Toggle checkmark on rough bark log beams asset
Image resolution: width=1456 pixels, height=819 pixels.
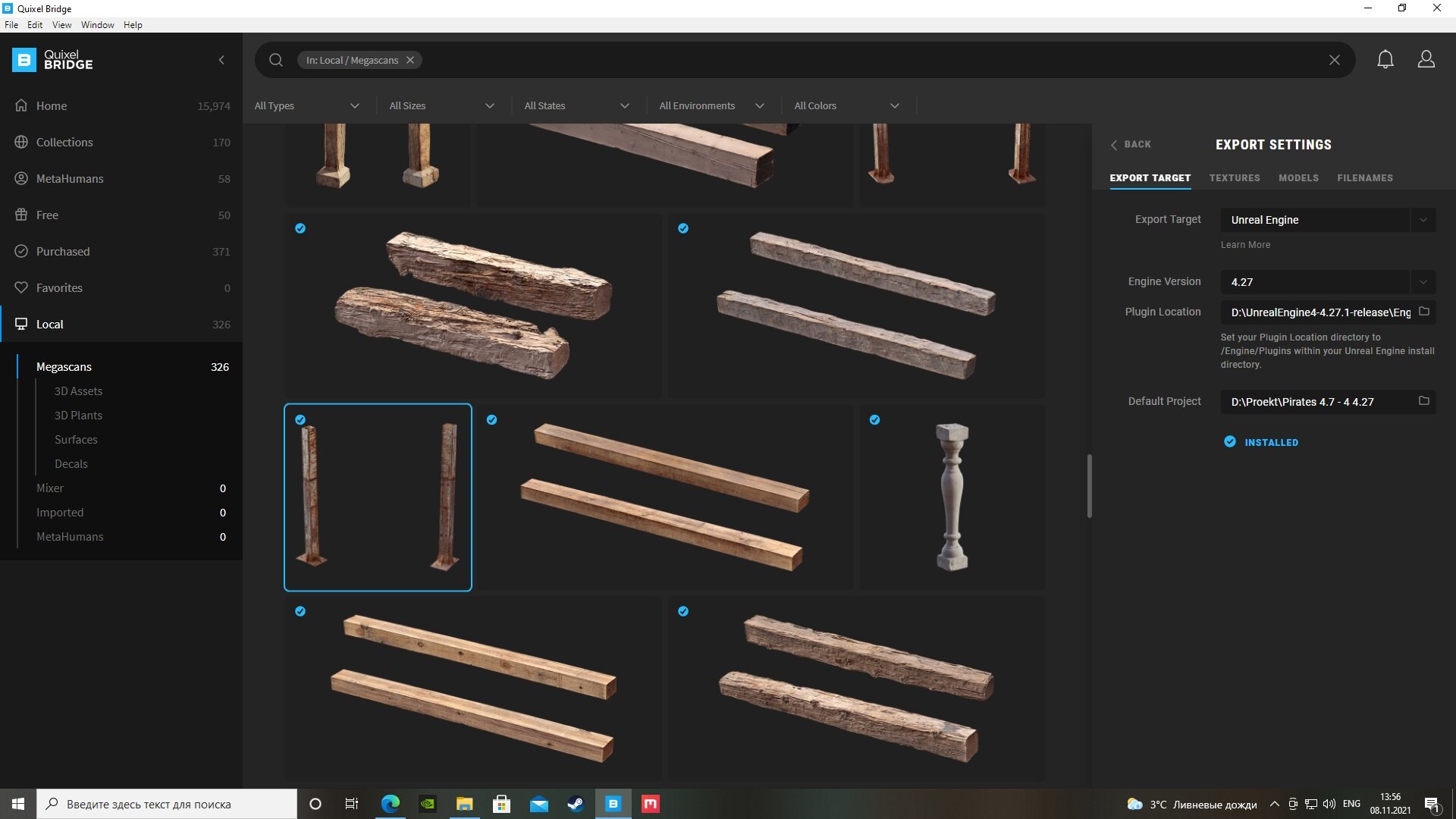(300, 228)
